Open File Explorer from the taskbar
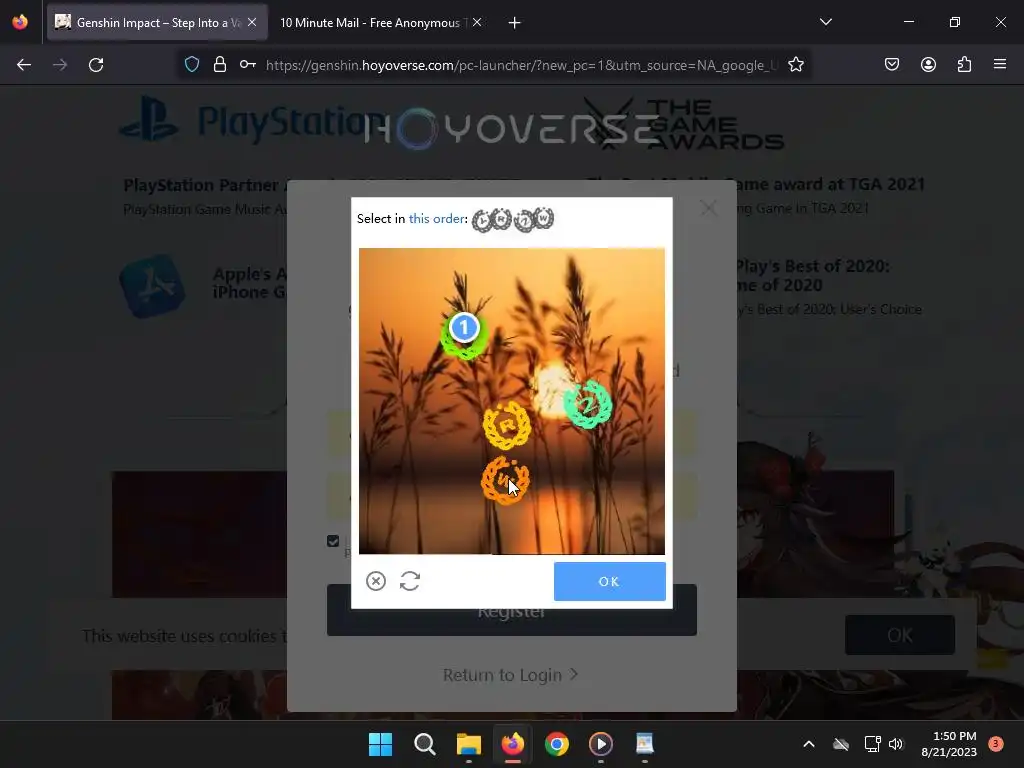This screenshot has height=768, width=1024. point(468,744)
